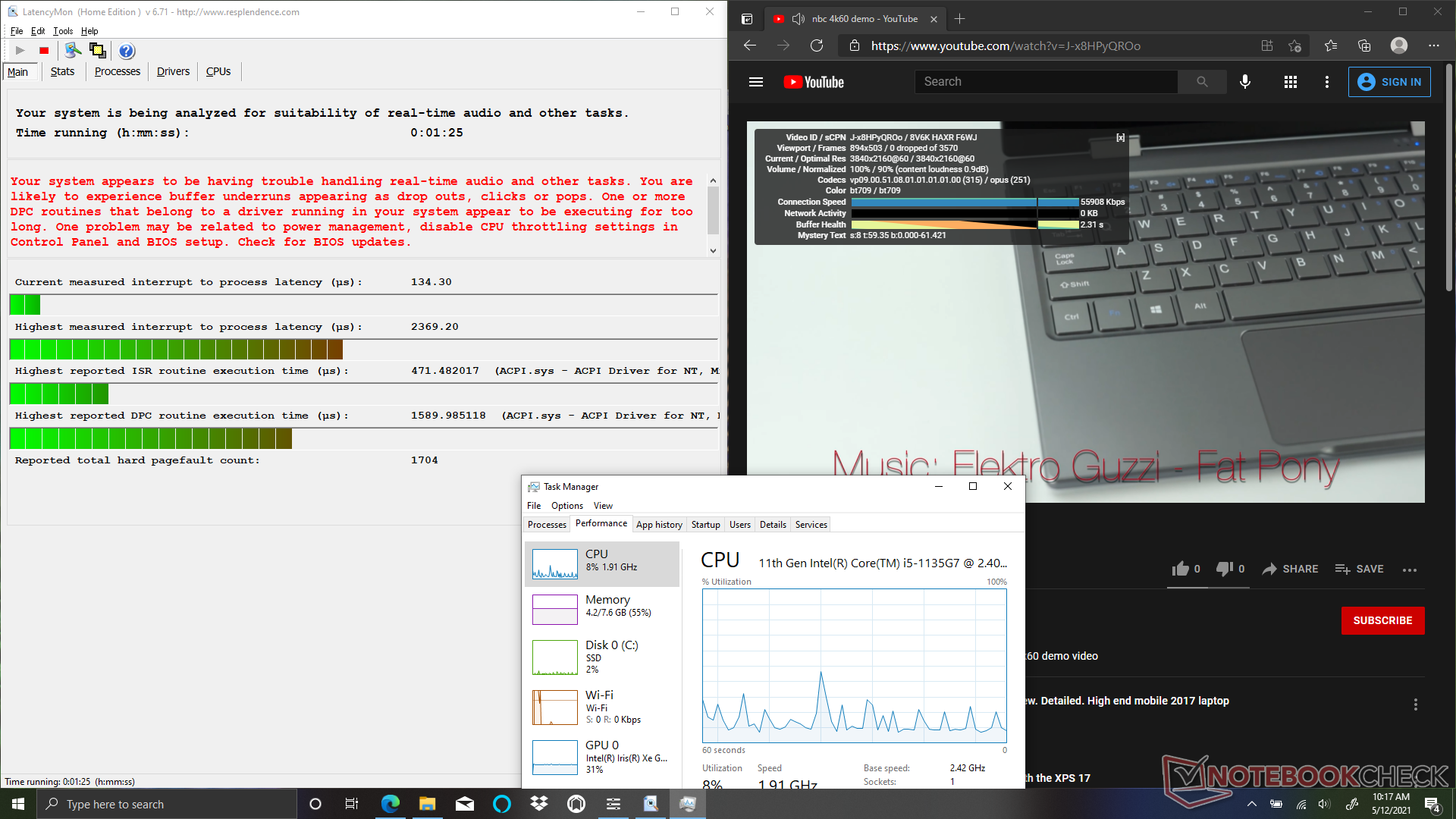This screenshot has height=819, width=1456.
Task: Click the red Stop monitoring button in LatencyMon
Action: pos(44,51)
